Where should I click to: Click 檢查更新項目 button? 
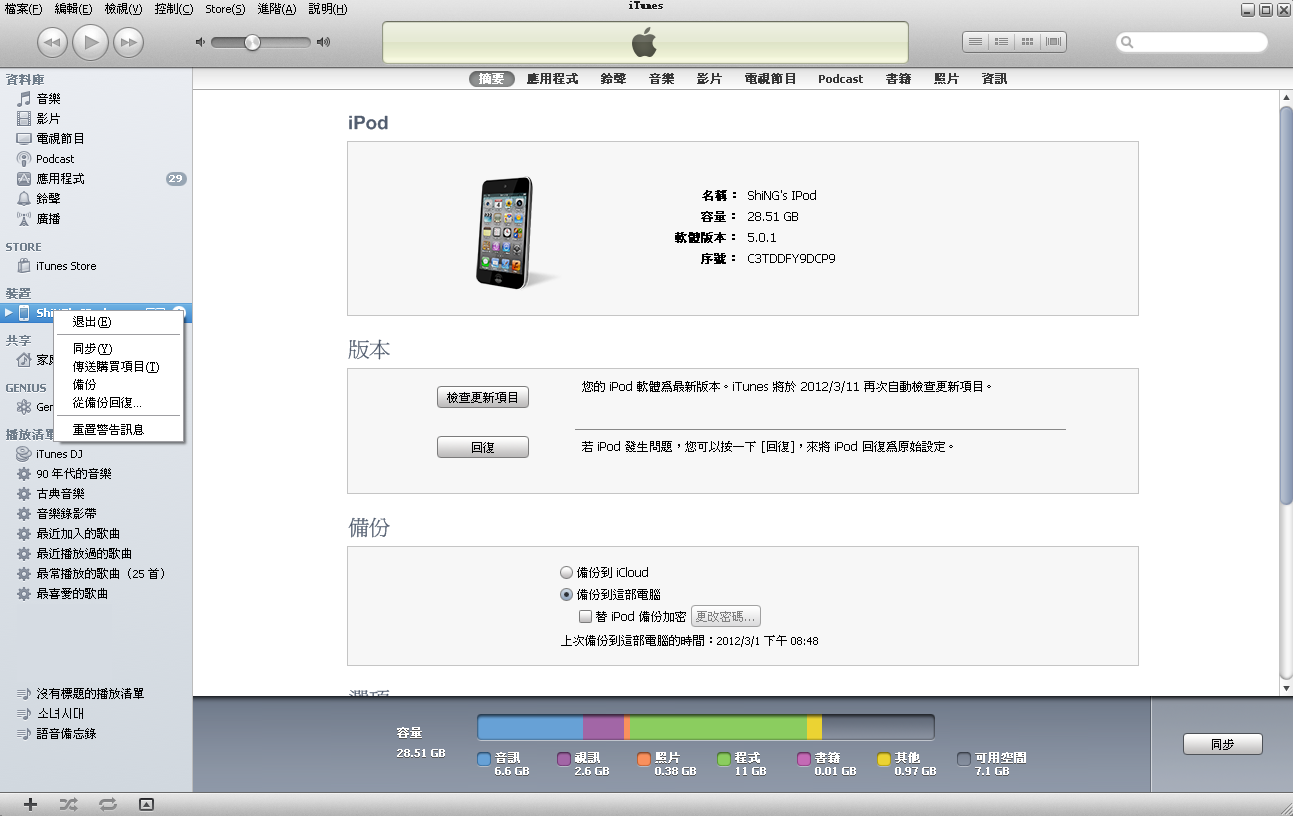pos(483,397)
